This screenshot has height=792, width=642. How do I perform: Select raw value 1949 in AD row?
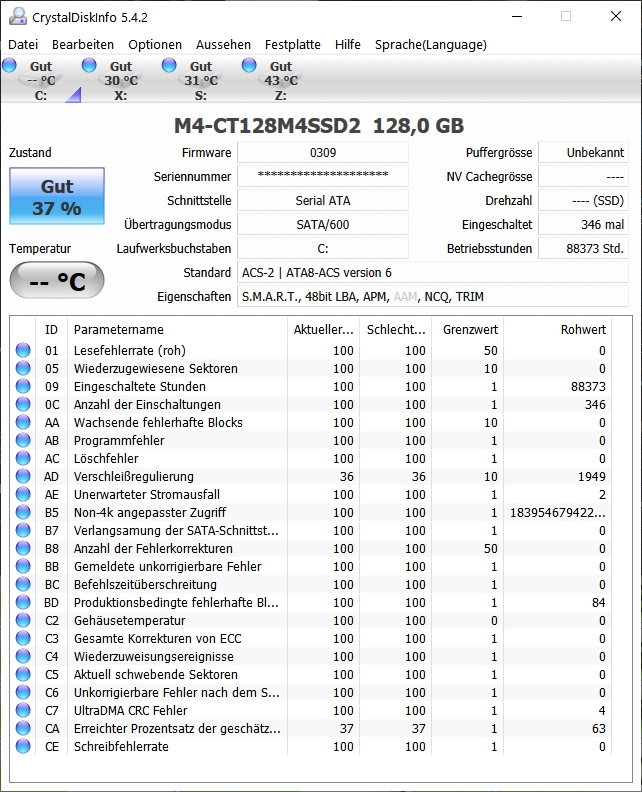(x=591, y=476)
